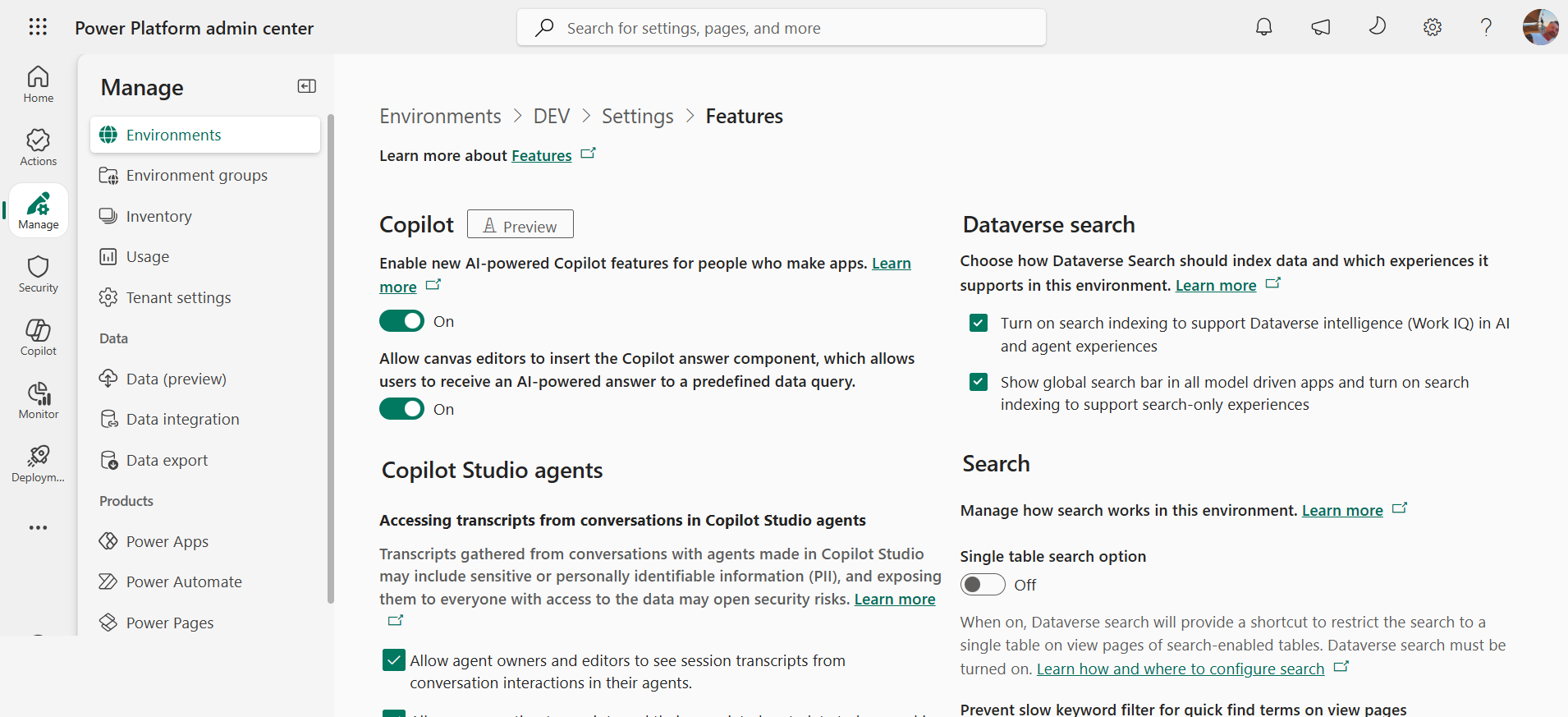Turn off Copilot features toggle
The width and height of the screenshot is (1568, 717).
tap(401, 321)
